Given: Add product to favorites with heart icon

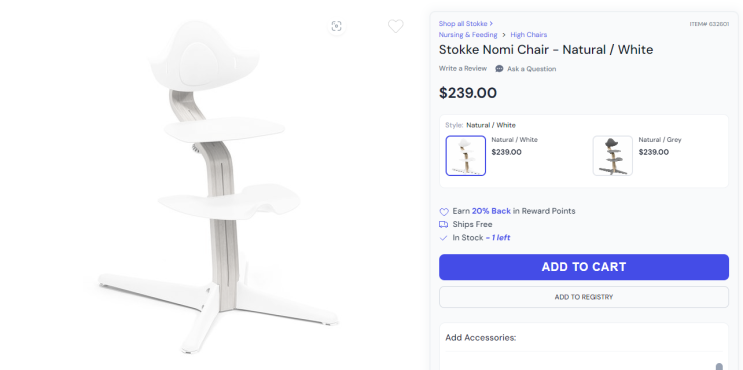Looking at the screenshot, I should [x=396, y=26].
